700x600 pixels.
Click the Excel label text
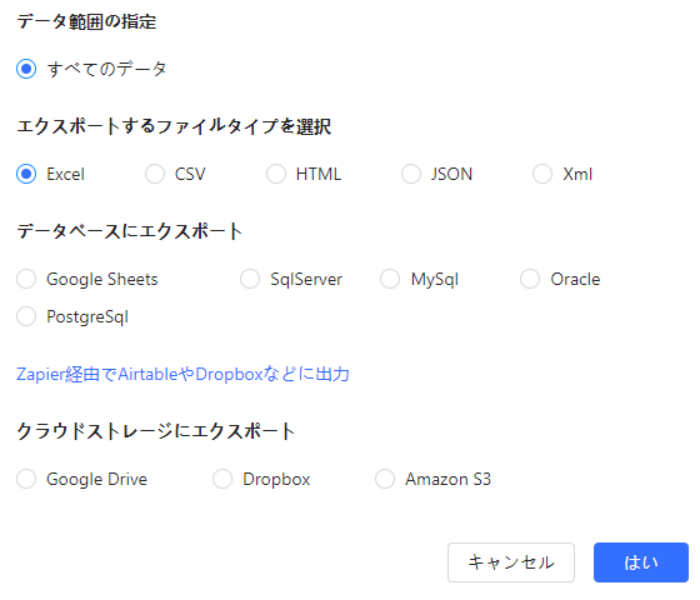point(66,174)
